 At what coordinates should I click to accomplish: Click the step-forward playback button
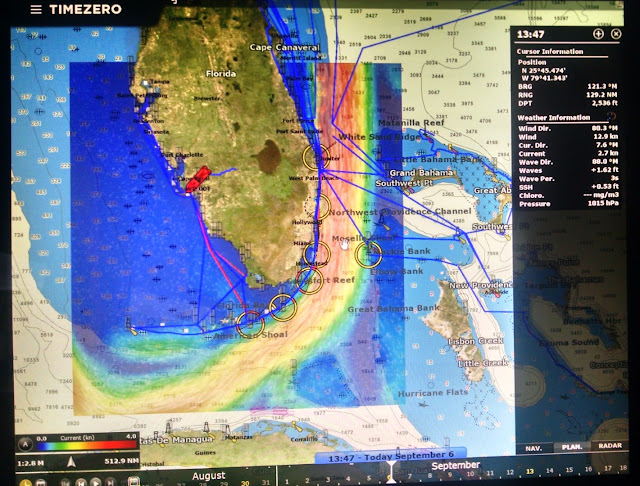[110, 482]
